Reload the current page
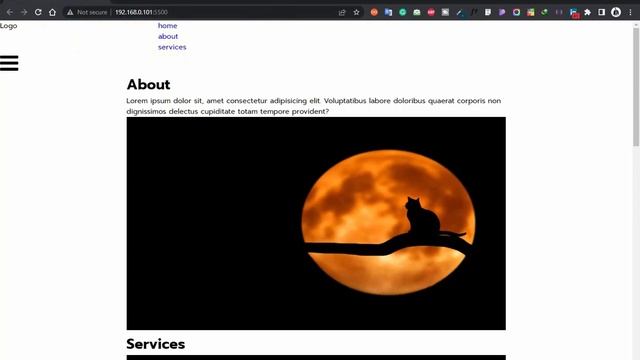640x360 pixels. (38, 12)
